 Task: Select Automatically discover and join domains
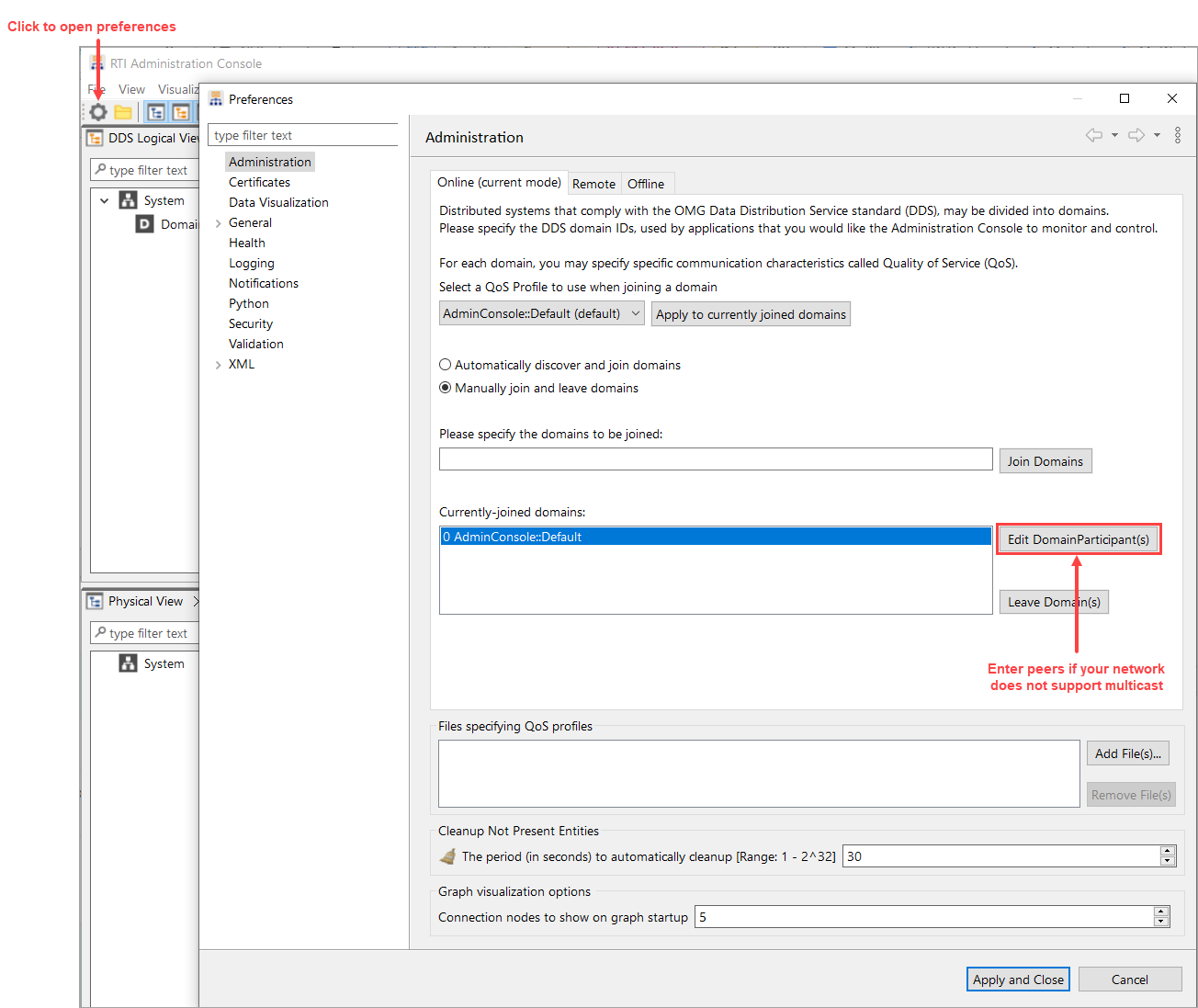(x=446, y=365)
